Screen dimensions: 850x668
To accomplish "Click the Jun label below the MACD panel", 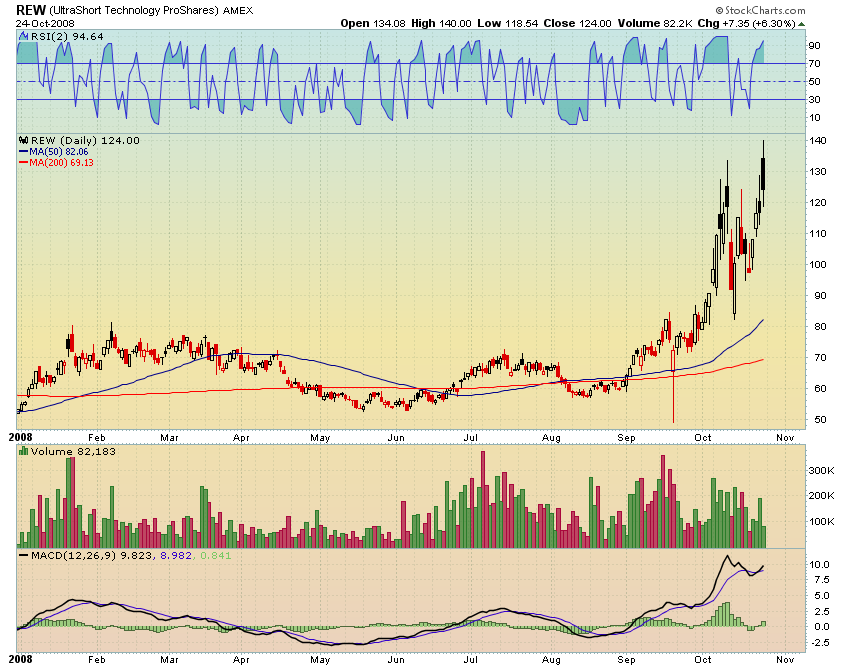I will coord(396,659).
